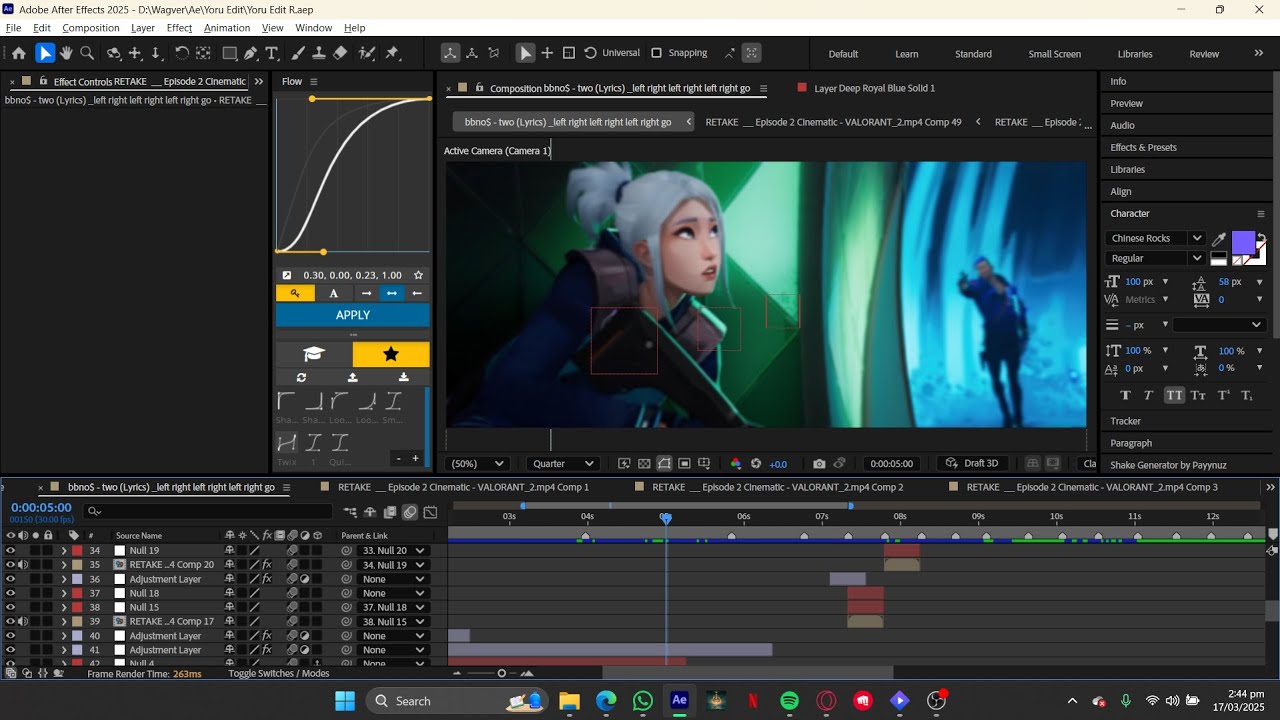Click the purple fill color swatch
Screen dimensions: 1280x720
point(1242,243)
